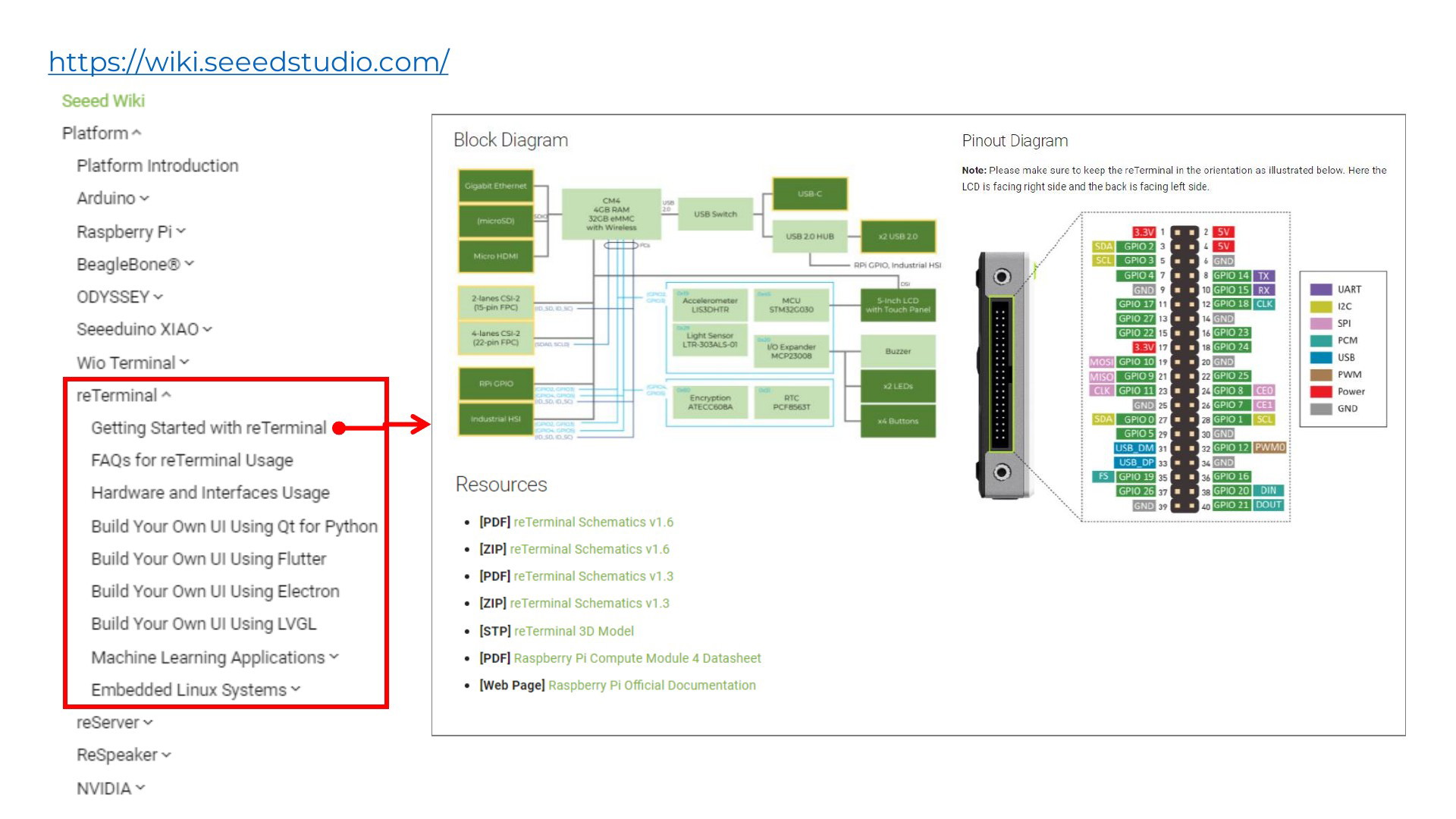Image resolution: width=1456 pixels, height=819 pixels.
Task: Expand the Arduino menu item
Action: click(113, 198)
